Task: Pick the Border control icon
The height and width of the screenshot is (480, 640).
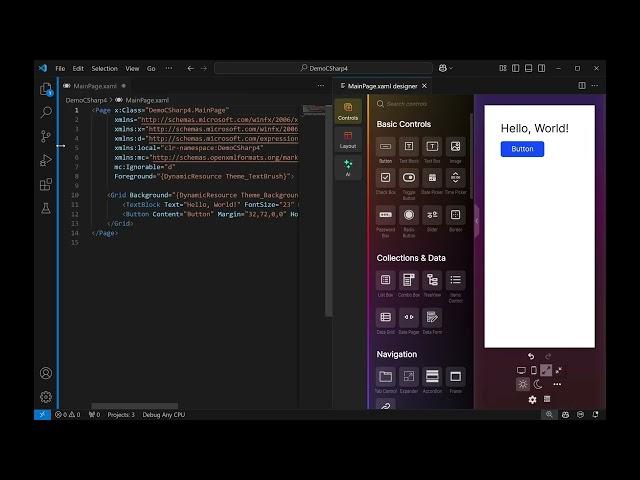Action: point(456,215)
